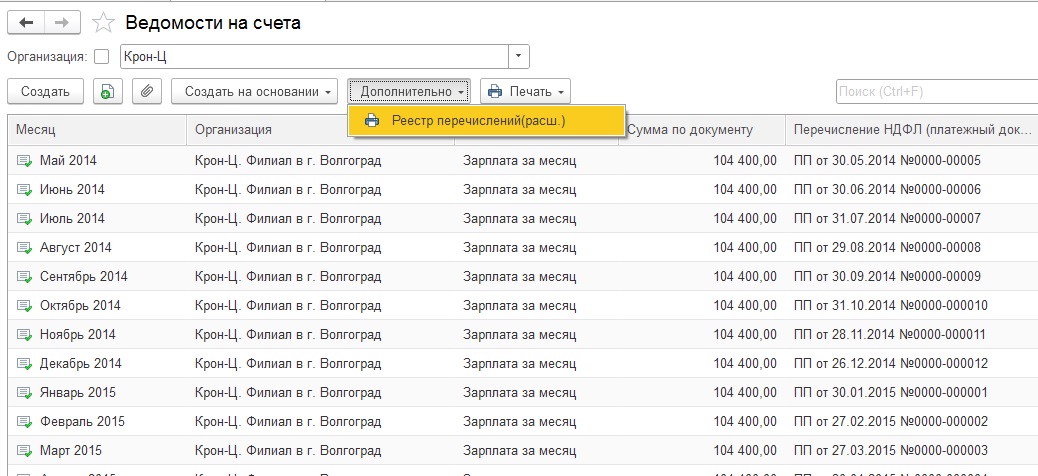1038x476 pixels.
Task: Click 104 400,00 amount in Май 2014 row
Action: click(745, 161)
